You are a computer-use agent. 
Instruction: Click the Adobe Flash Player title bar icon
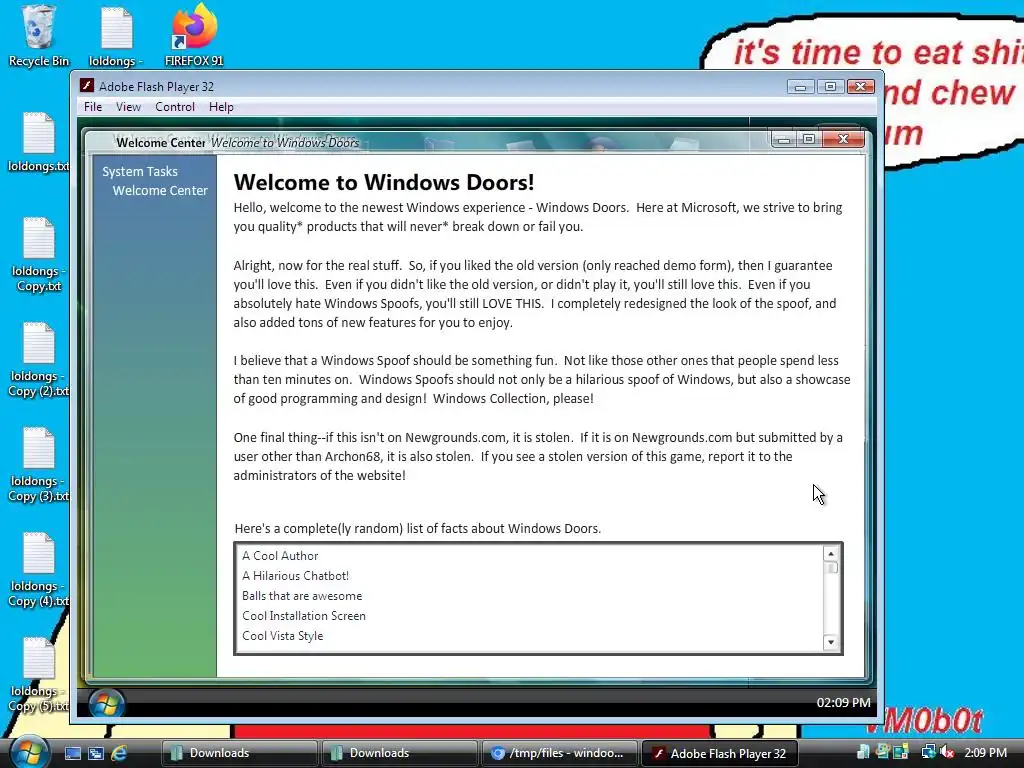[x=87, y=86]
